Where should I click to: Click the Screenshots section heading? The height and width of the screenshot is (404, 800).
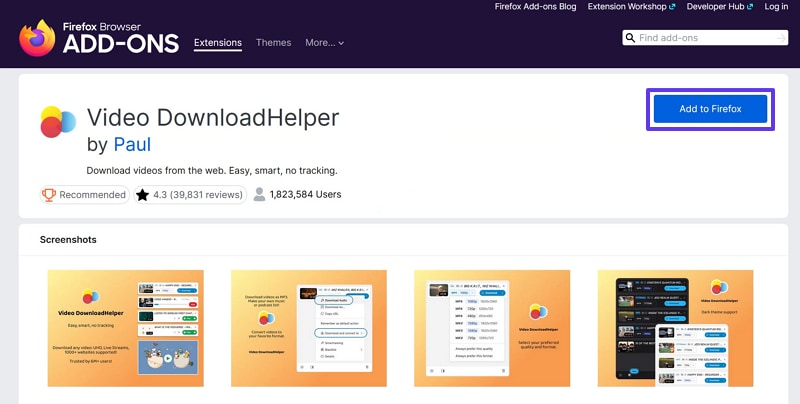[68, 240]
